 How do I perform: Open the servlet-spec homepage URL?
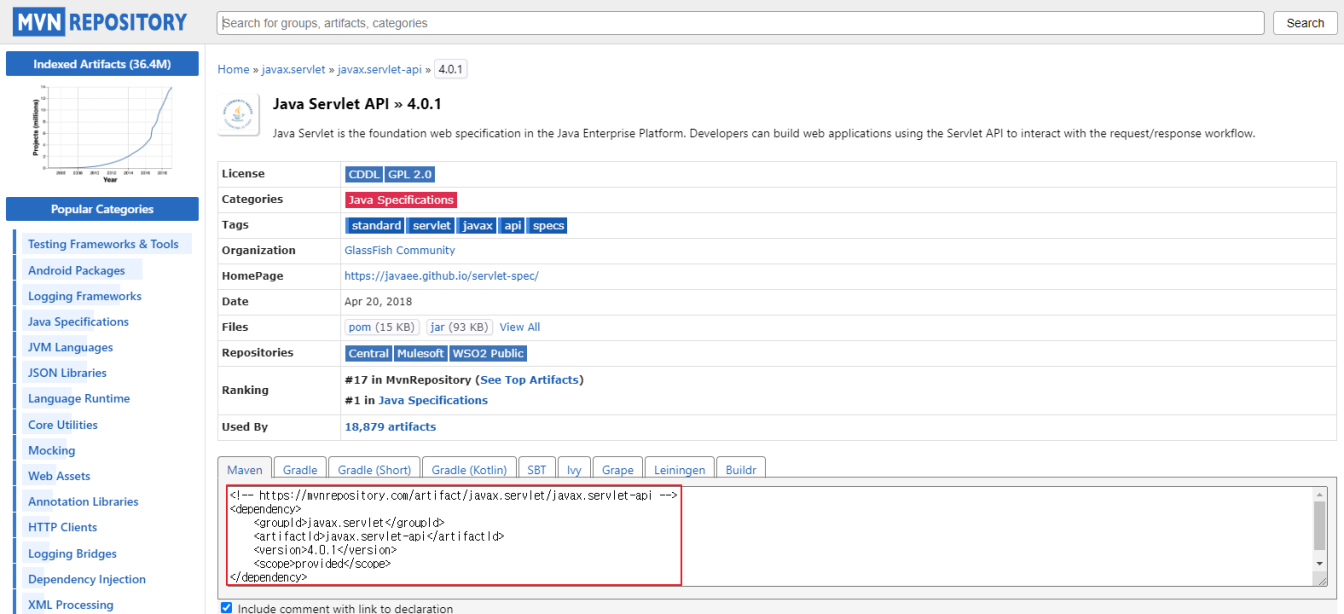tap(442, 276)
